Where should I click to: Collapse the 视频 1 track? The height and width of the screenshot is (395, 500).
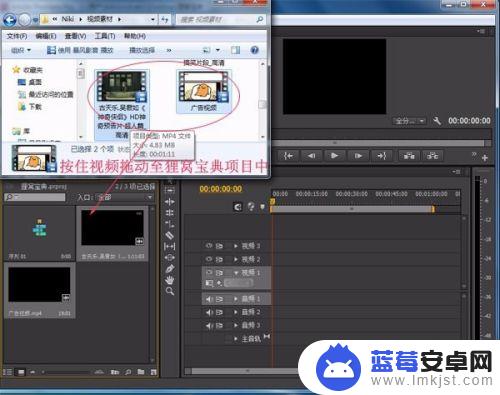tap(236, 273)
